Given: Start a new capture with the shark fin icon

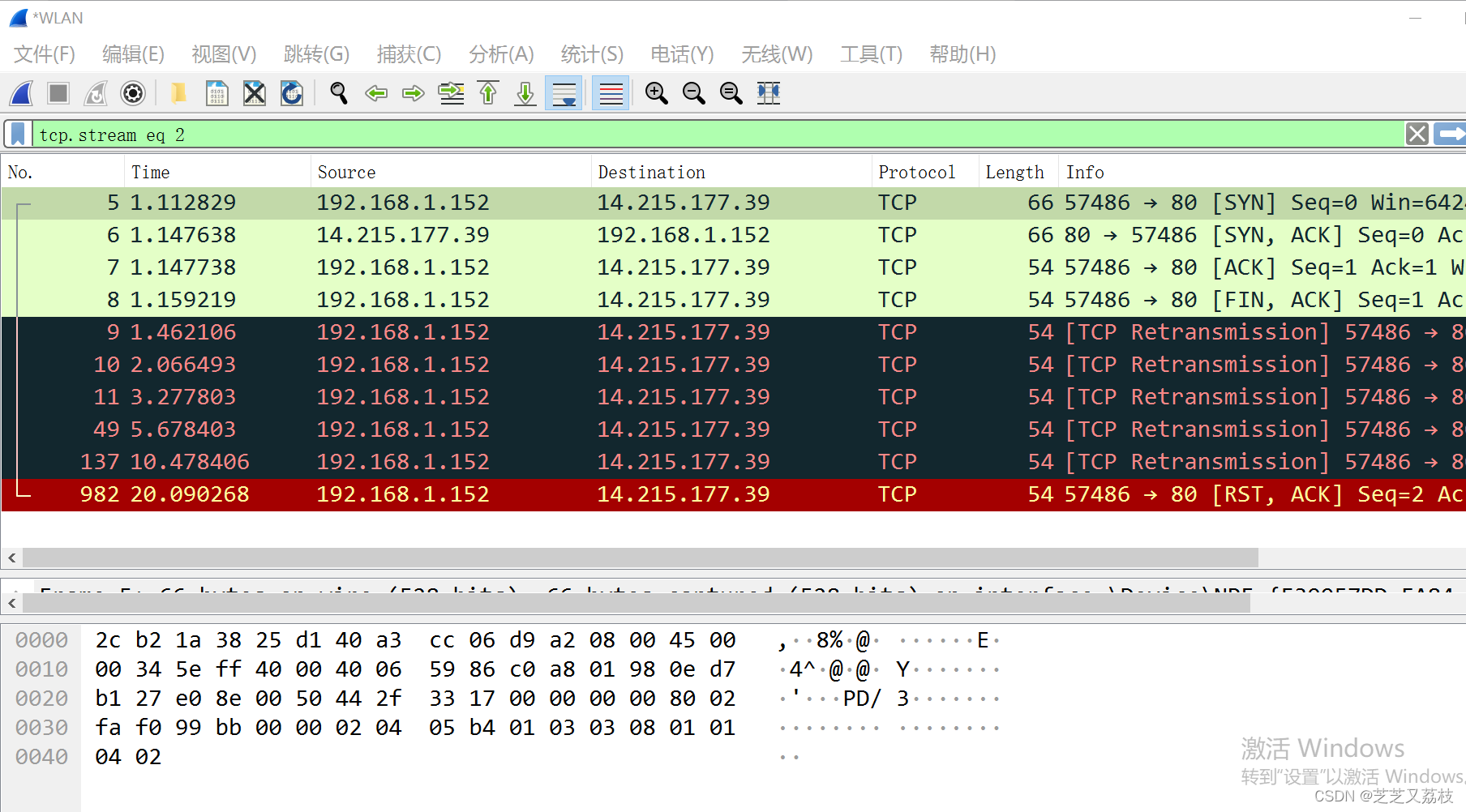Looking at the screenshot, I should [20, 93].
